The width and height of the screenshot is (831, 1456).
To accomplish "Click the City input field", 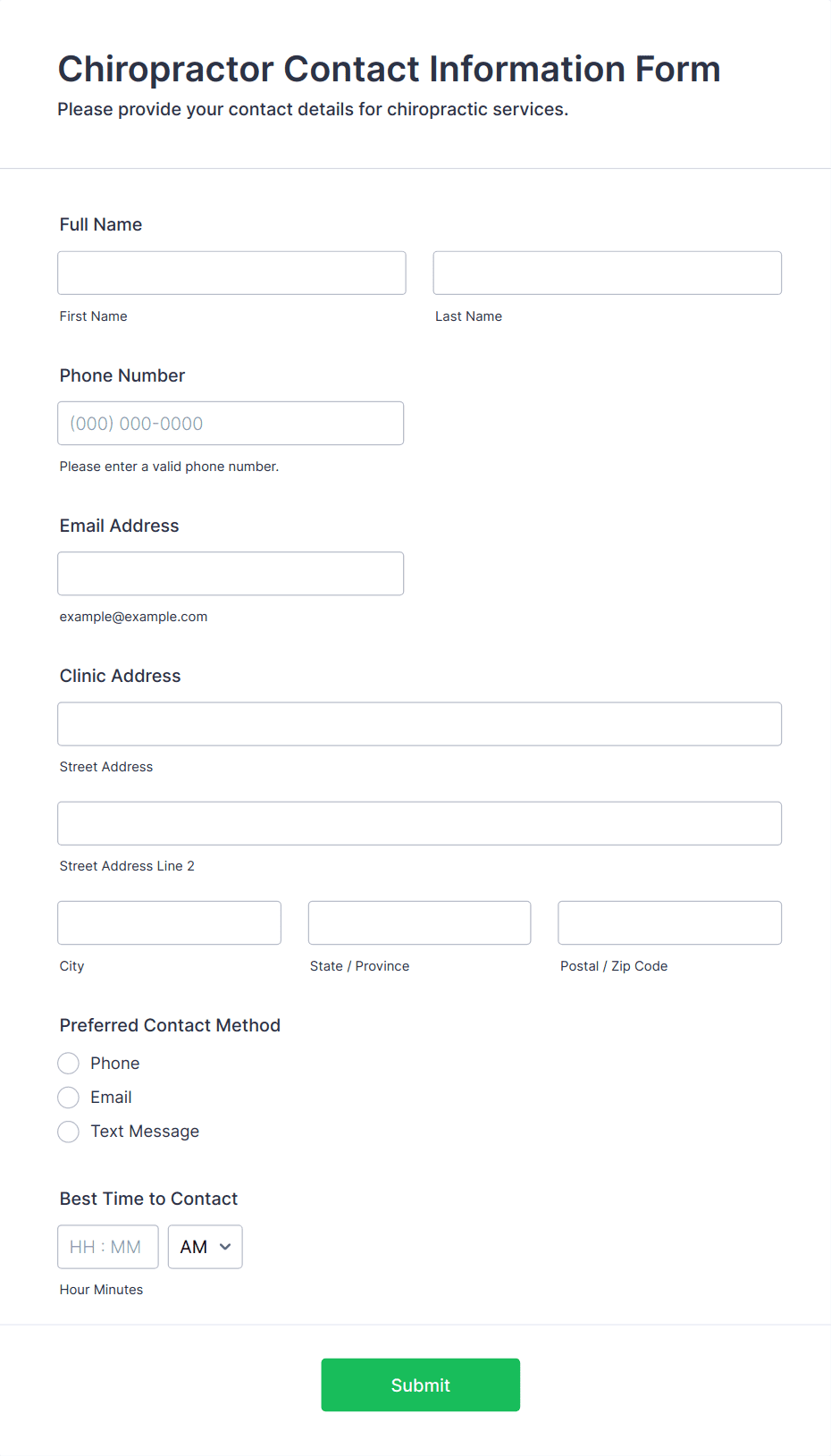I will [x=169, y=922].
